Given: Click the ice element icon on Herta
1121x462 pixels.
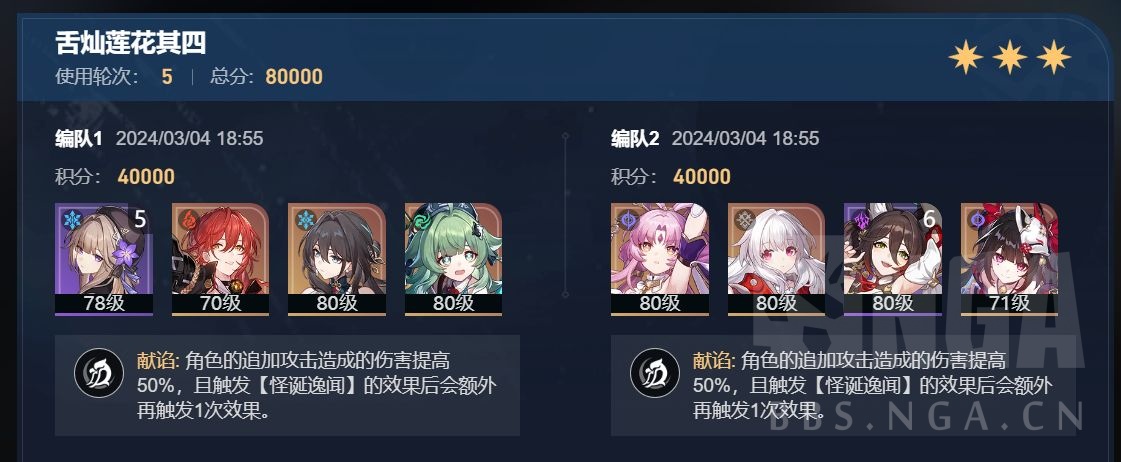Looking at the screenshot, I should [x=73, y=220].
